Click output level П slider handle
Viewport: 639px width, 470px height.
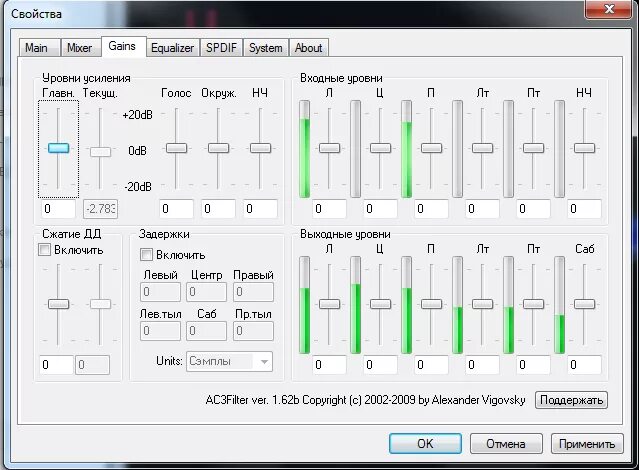[431, 304]
